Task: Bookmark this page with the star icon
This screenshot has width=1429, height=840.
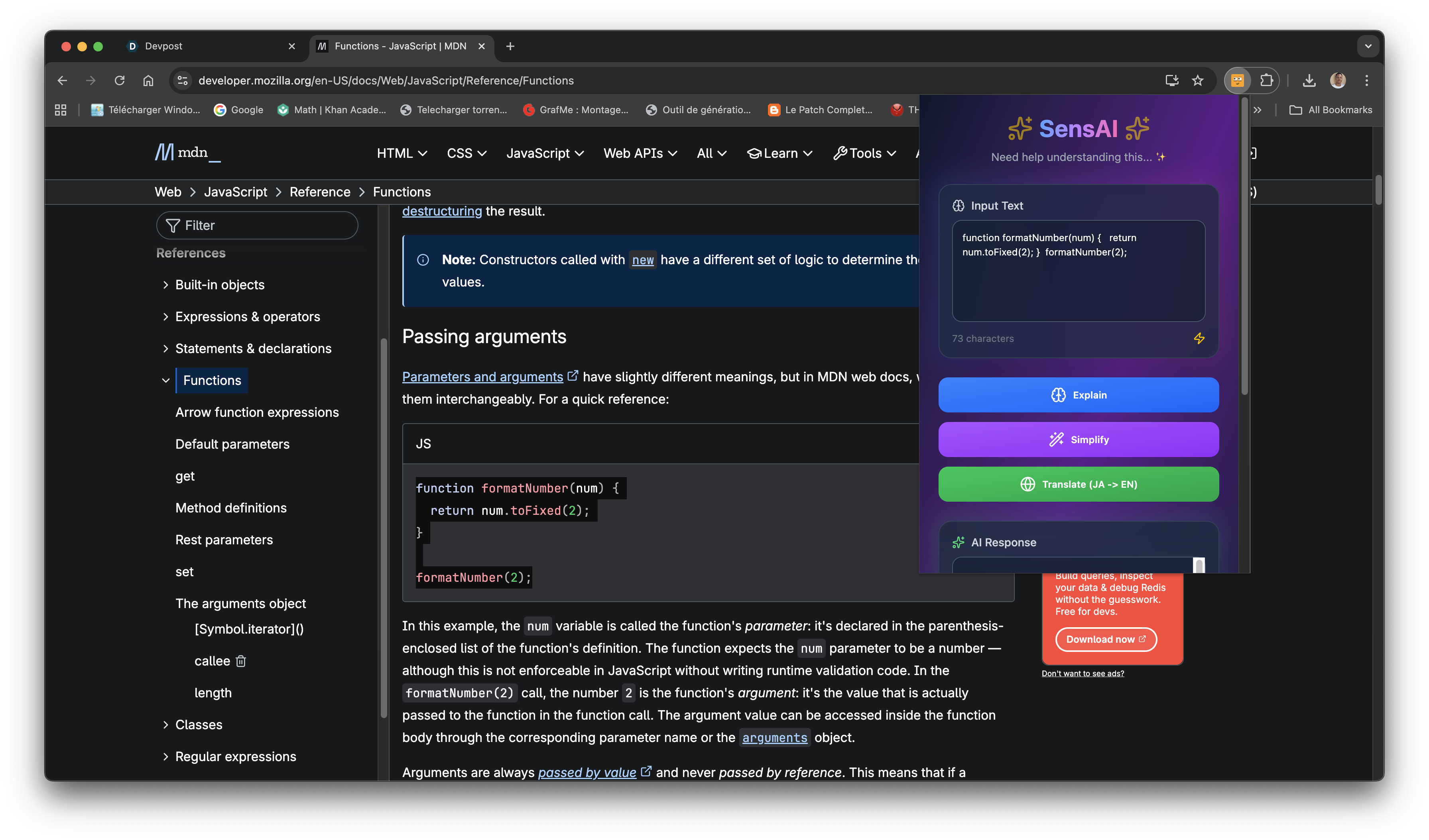Action: click(1197, 80)
